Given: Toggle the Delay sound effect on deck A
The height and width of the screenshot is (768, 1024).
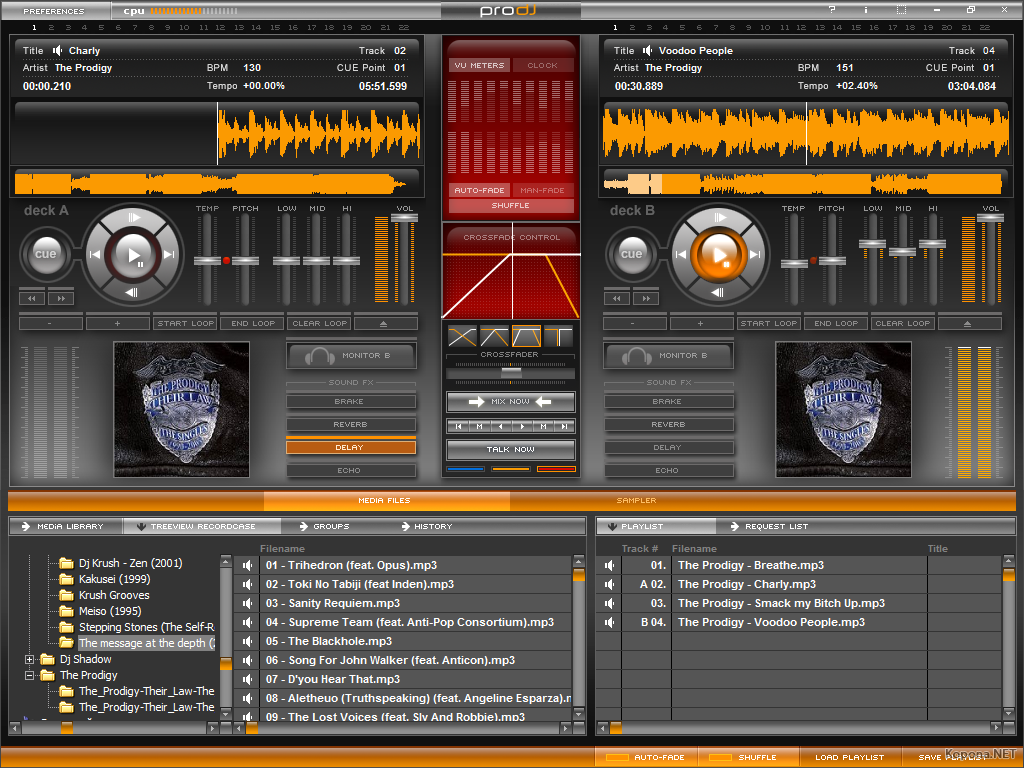Looking at the screenshot, I should point(350,448).
